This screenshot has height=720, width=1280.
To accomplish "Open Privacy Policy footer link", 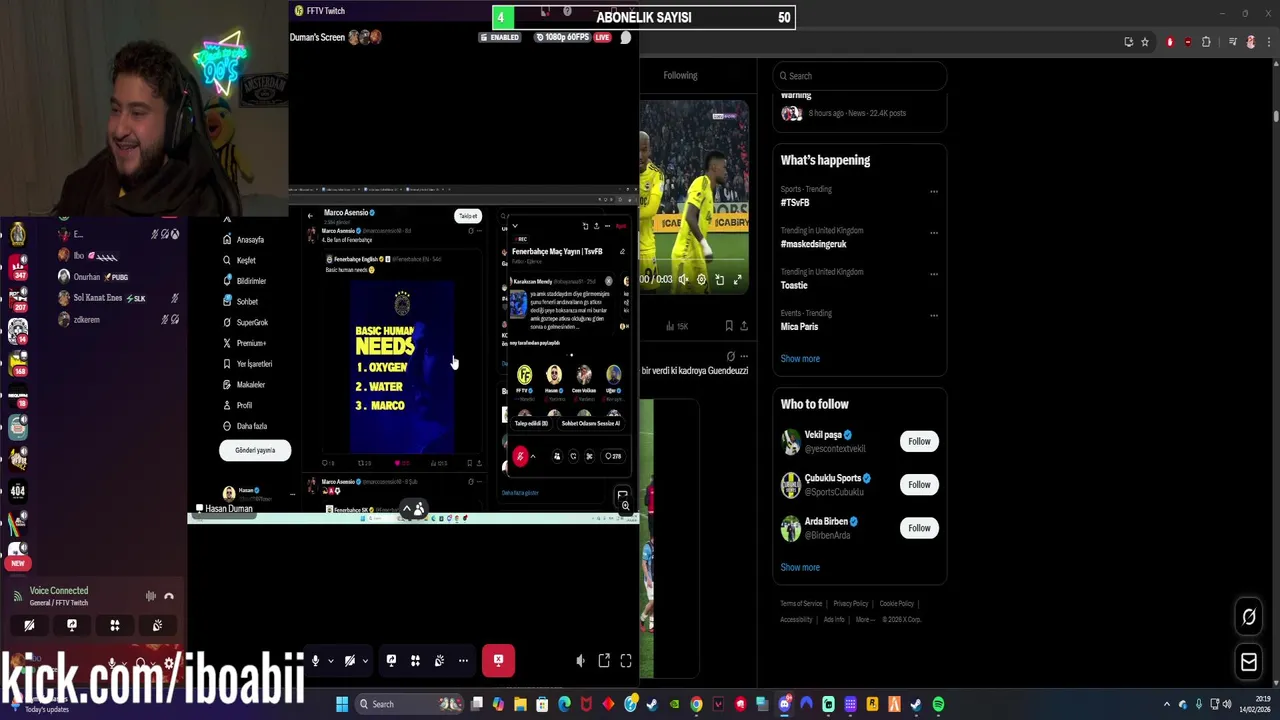I will 851,604.
